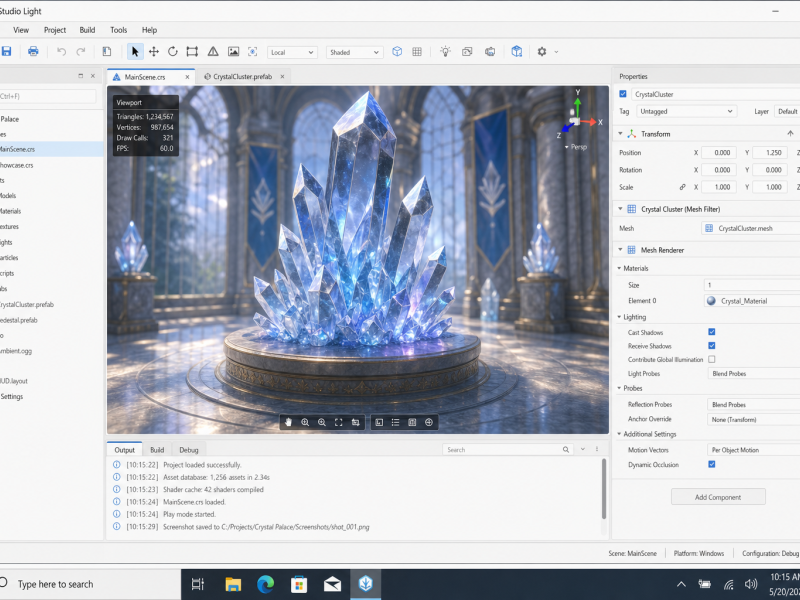Switch to the CrystalCluster.prefab tab

(x=243, y=77)
